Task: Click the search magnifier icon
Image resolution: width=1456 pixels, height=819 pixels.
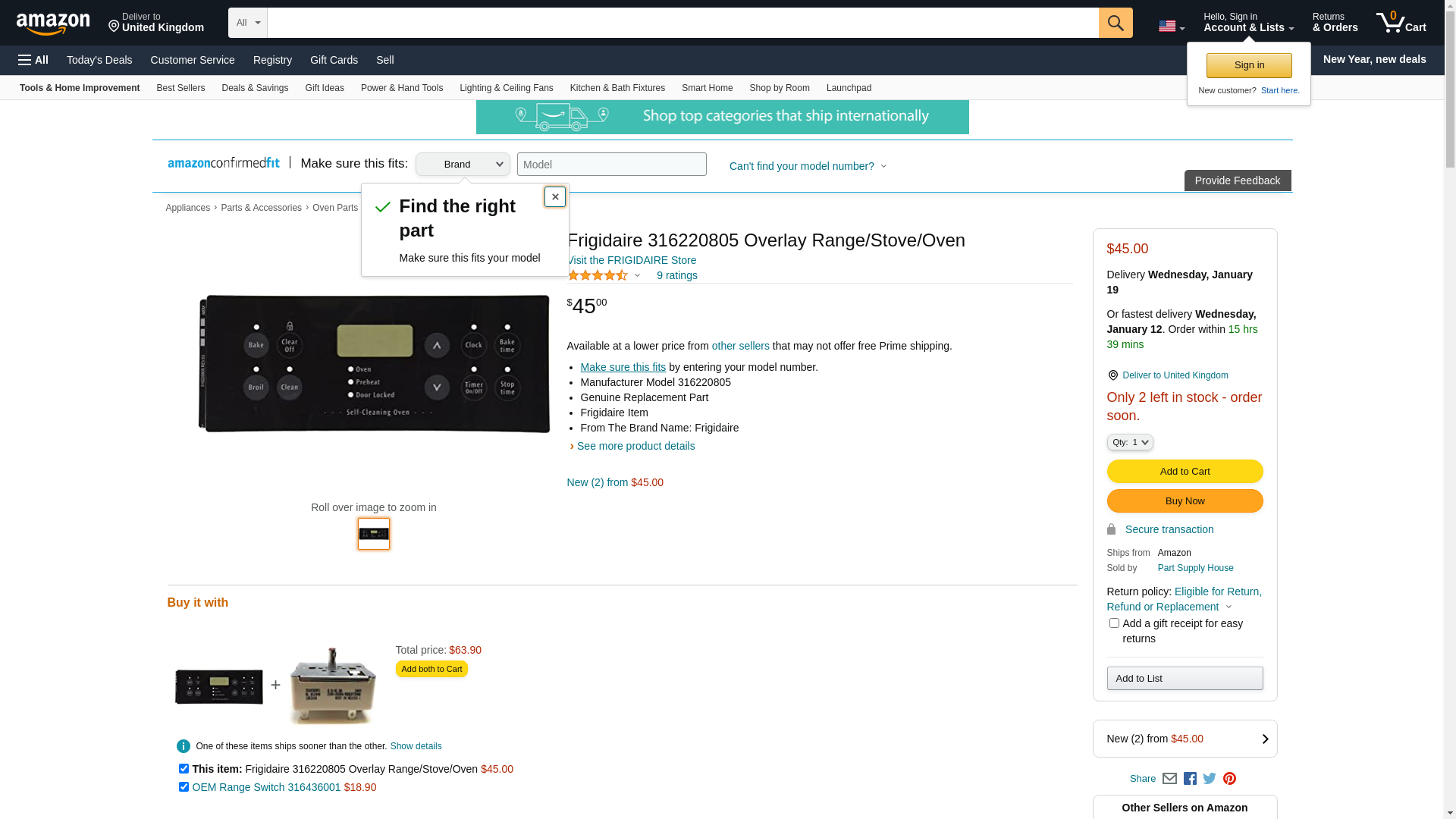Action: click(1115, 23)
